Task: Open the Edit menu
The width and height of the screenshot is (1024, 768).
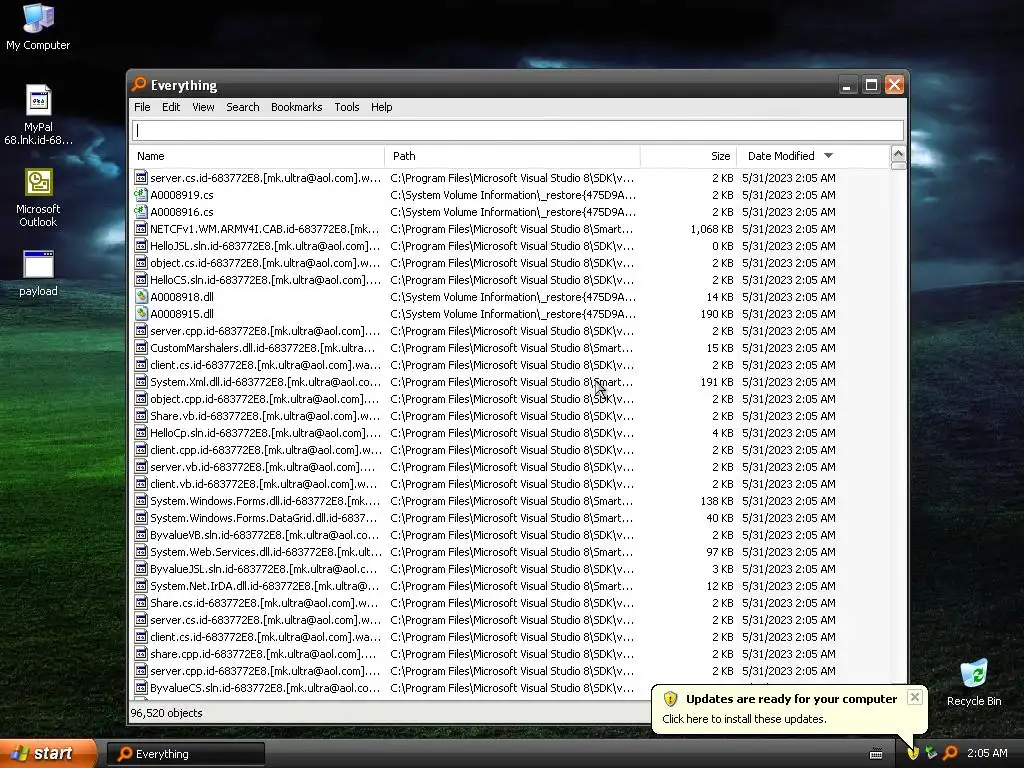Action: (171, 107)
